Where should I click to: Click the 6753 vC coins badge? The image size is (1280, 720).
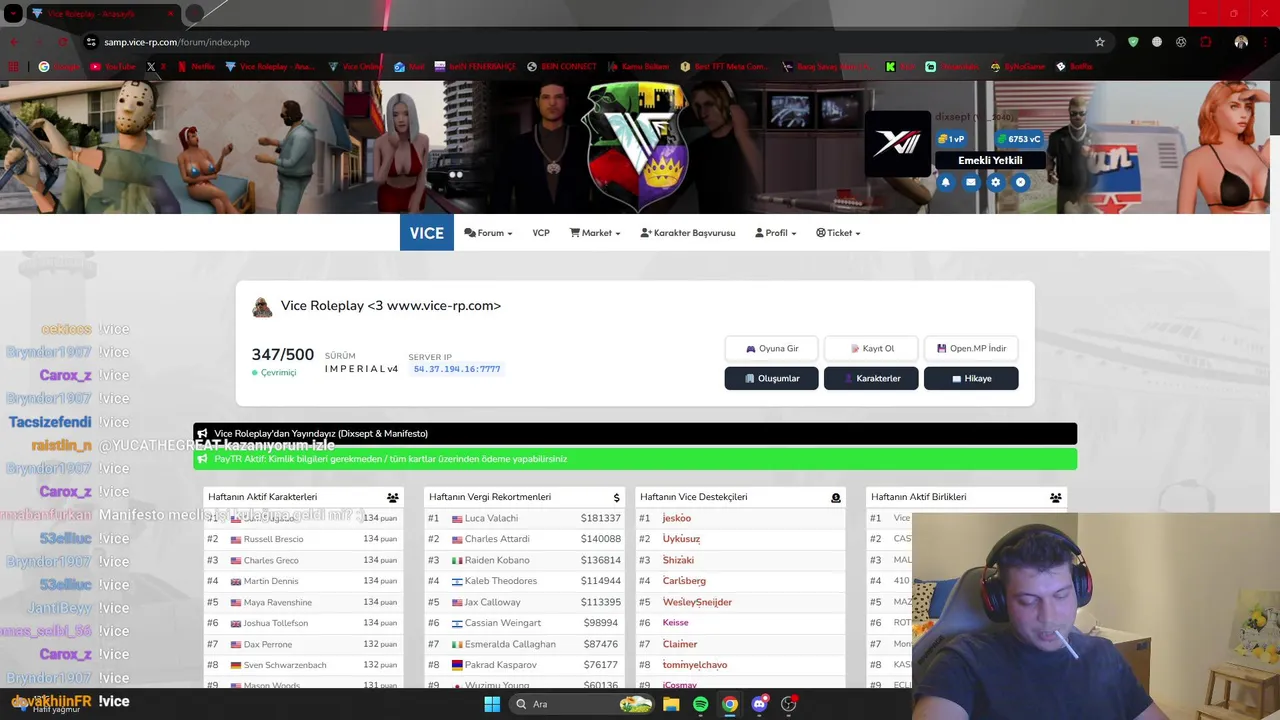tap(1019, 139)
